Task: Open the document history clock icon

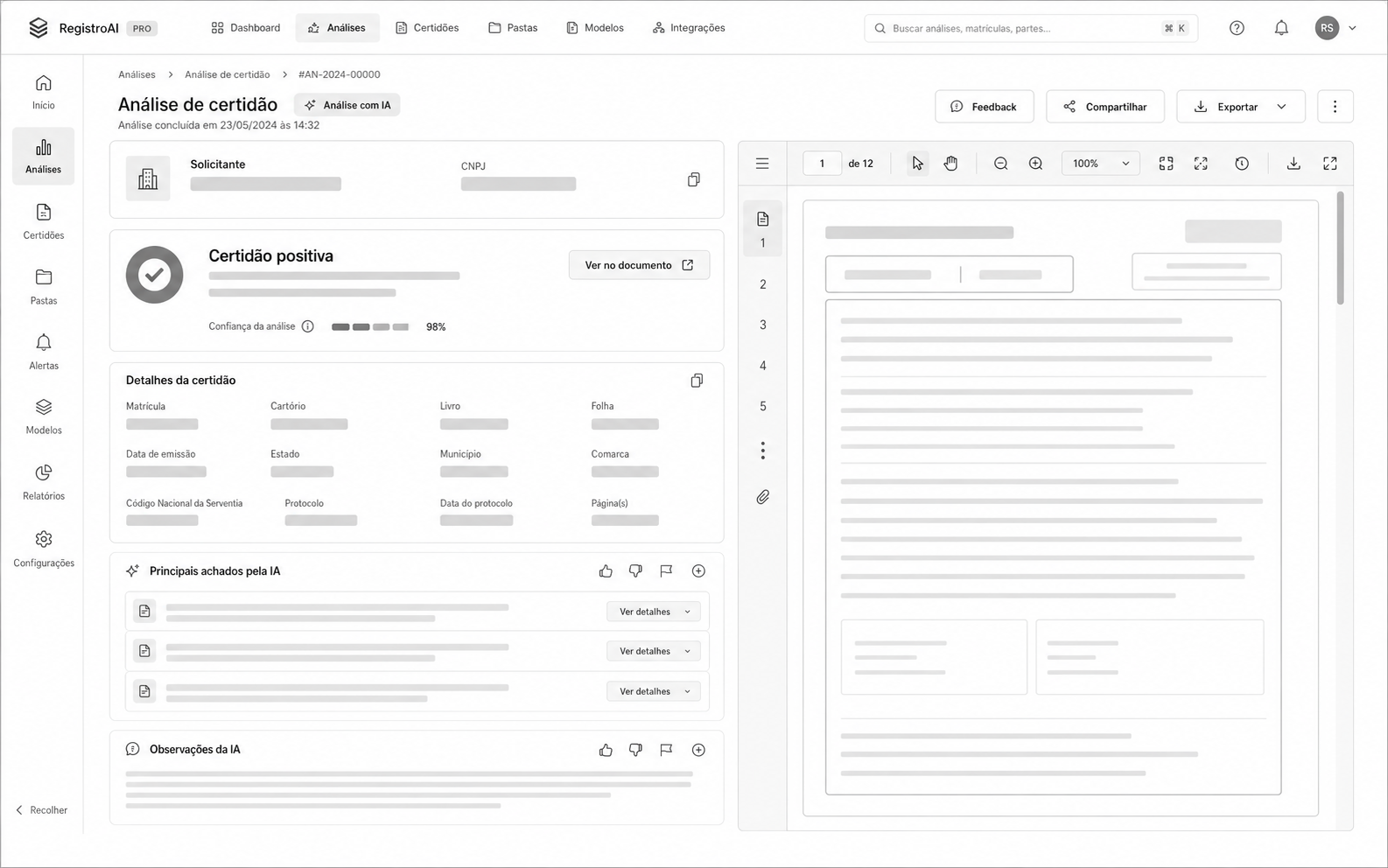Action: click(x=1242, y=164)
